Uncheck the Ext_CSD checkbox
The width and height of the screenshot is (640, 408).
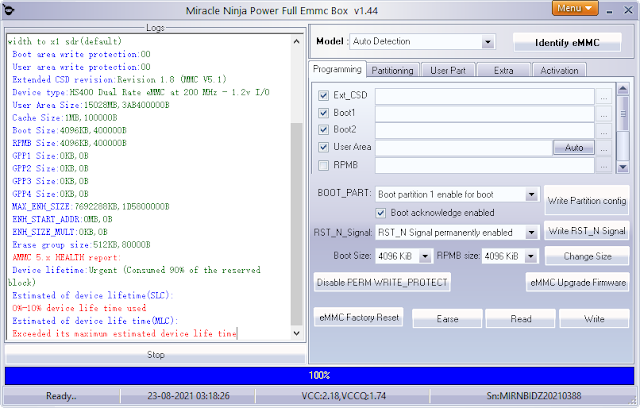click(x=323, y=95)
